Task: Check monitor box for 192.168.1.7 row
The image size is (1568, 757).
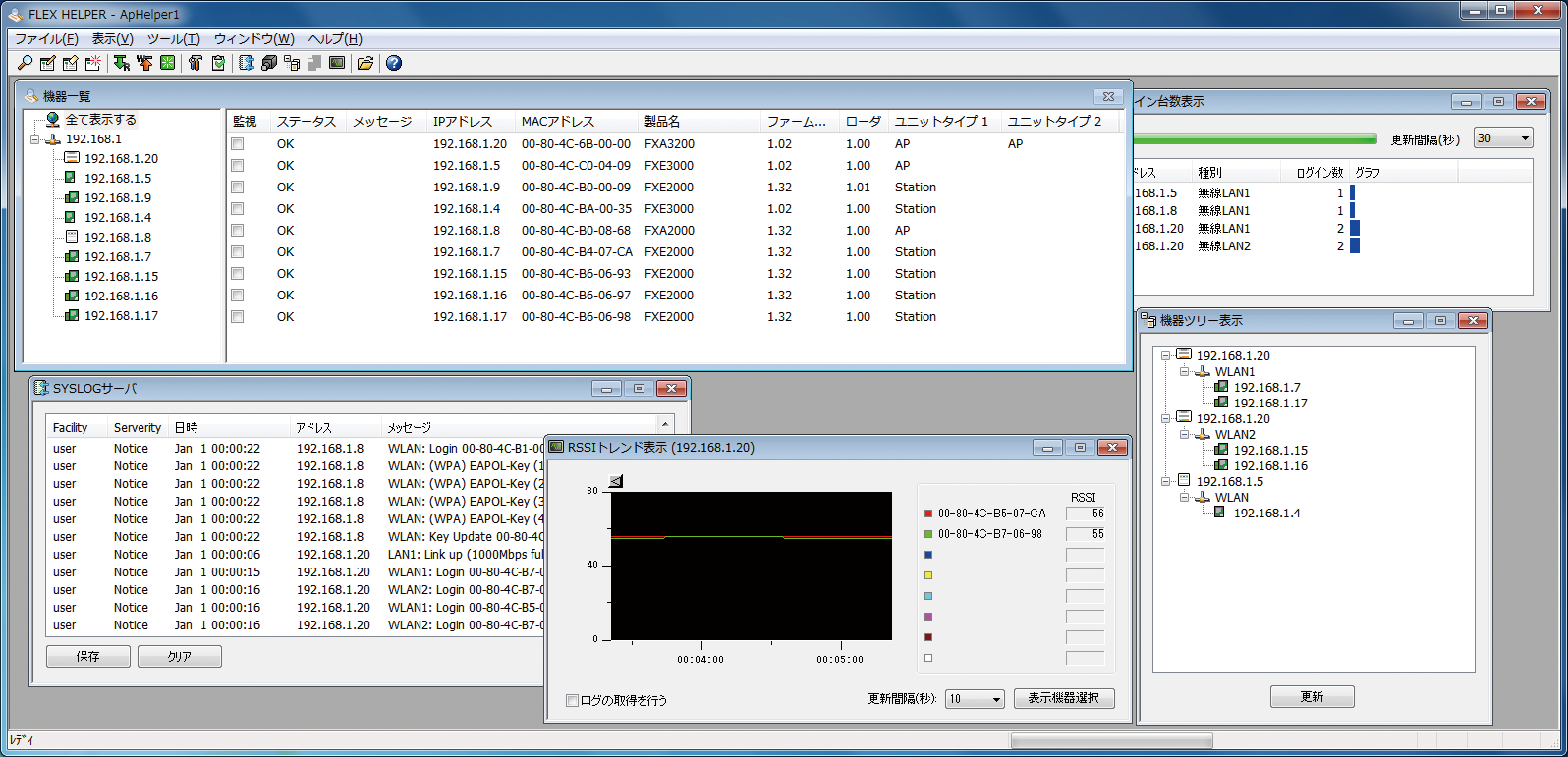Action: (x=237, y=252)
